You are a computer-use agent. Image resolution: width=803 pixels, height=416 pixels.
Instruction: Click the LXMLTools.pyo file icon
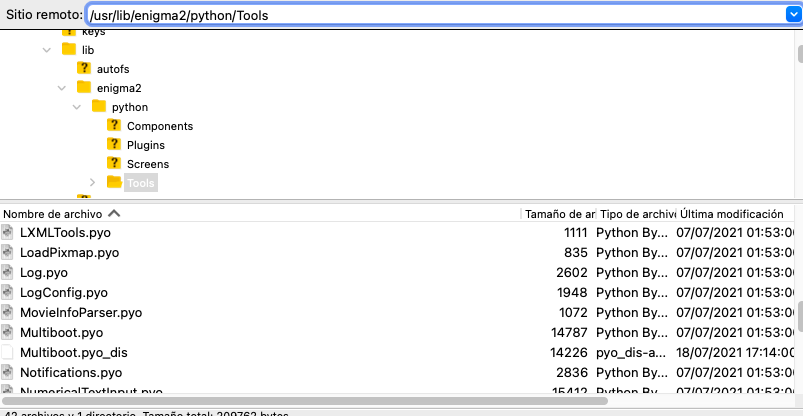[8, 232]
